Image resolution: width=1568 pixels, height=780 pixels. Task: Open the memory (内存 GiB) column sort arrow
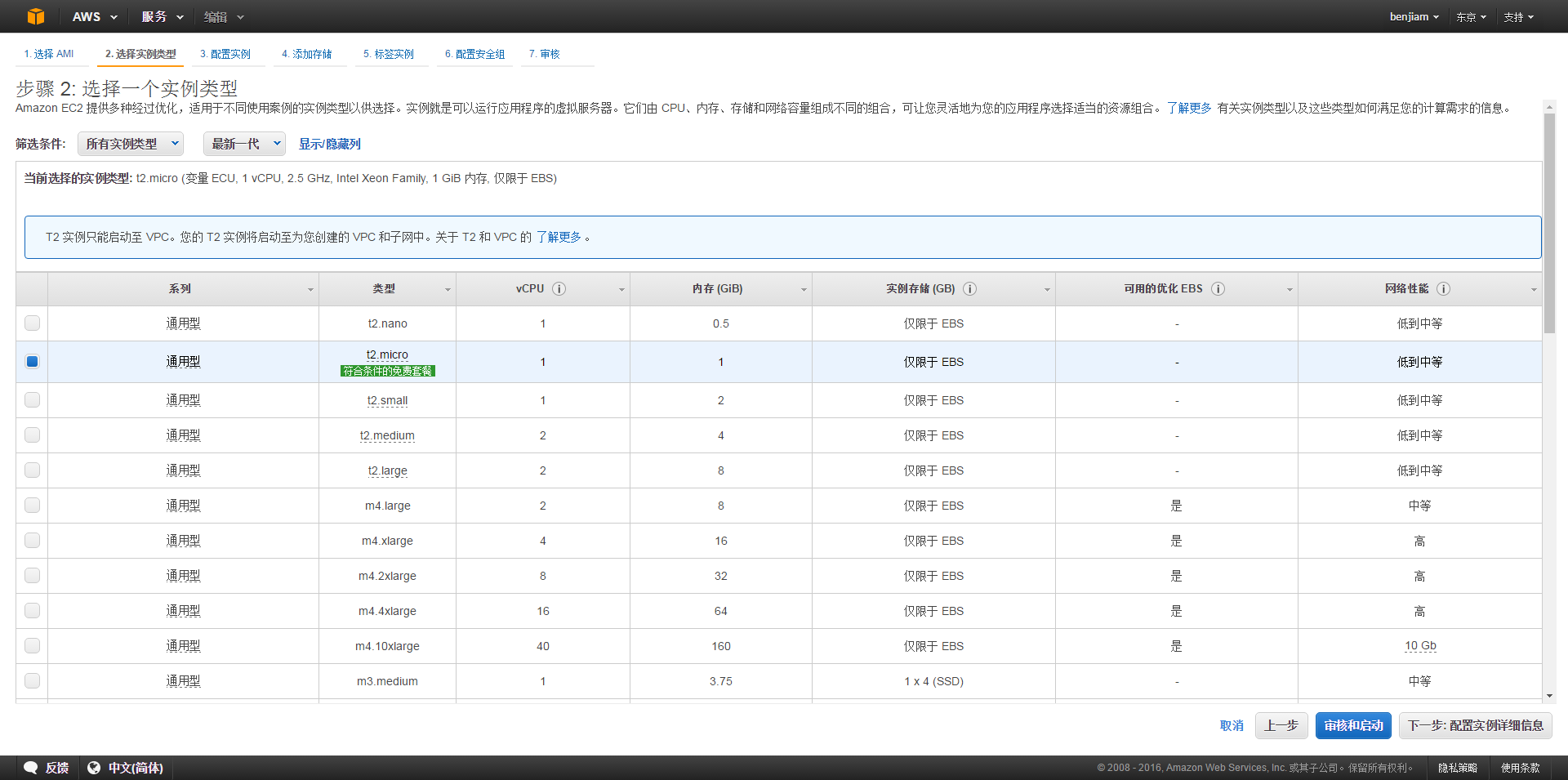pyautogui.click(x=804, y=290)
